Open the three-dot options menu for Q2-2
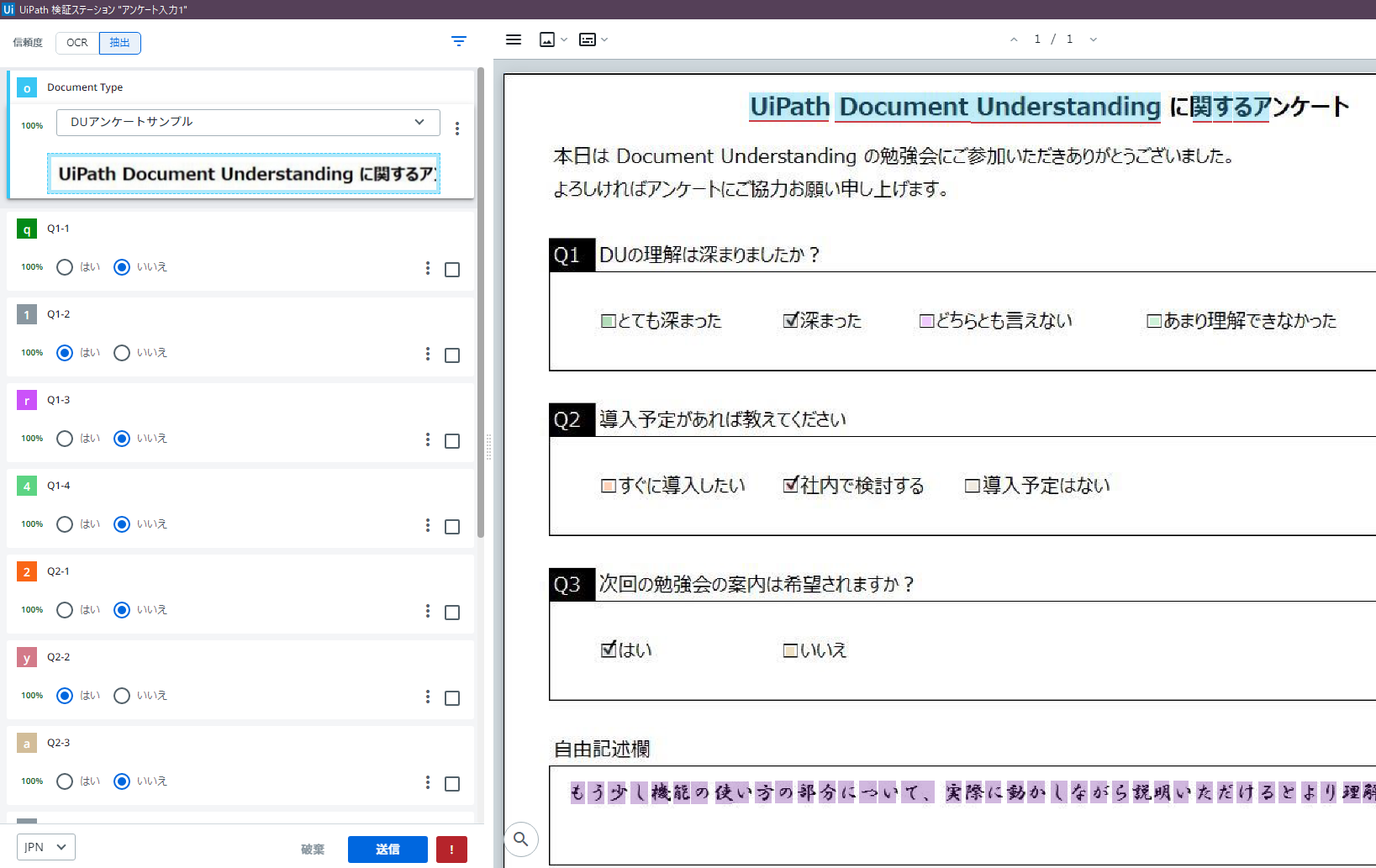Image resolution: width=1376 pixels, height=868 pixels. 428,697
